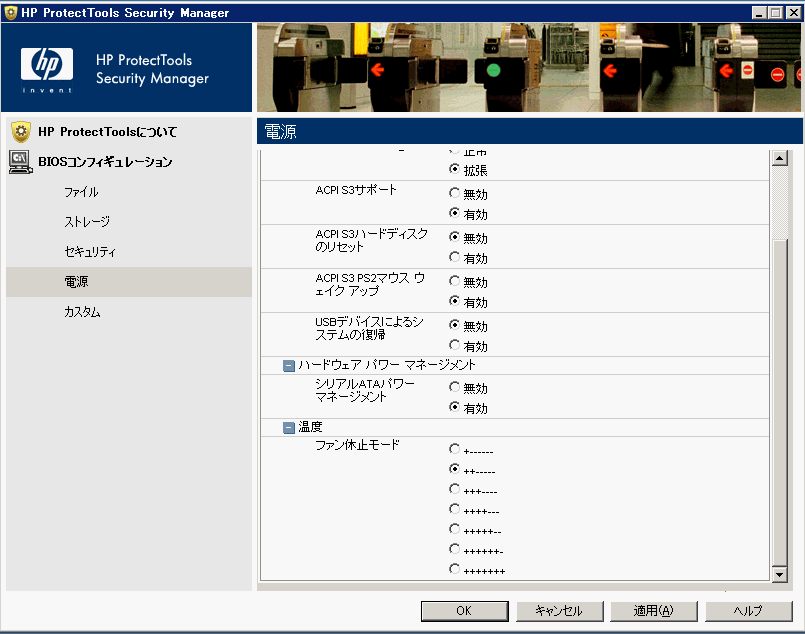Set シリアルATAパワーマネージメント to 無効
This screenshot has width=805, height=634.
coord(454,387)
